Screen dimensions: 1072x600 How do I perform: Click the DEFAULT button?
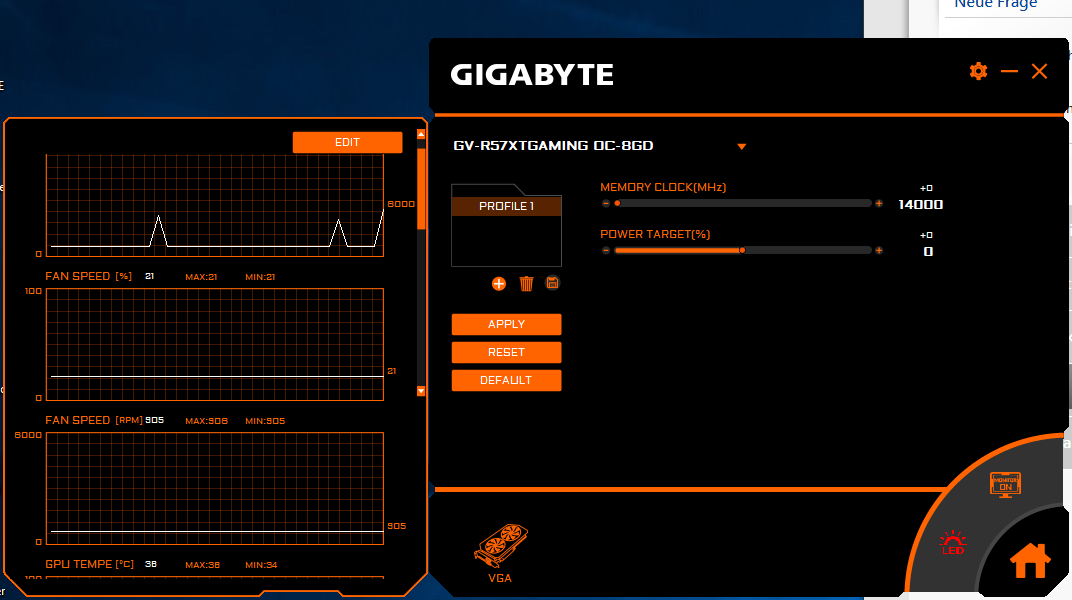pyautogui.click(x=507, y=381)
